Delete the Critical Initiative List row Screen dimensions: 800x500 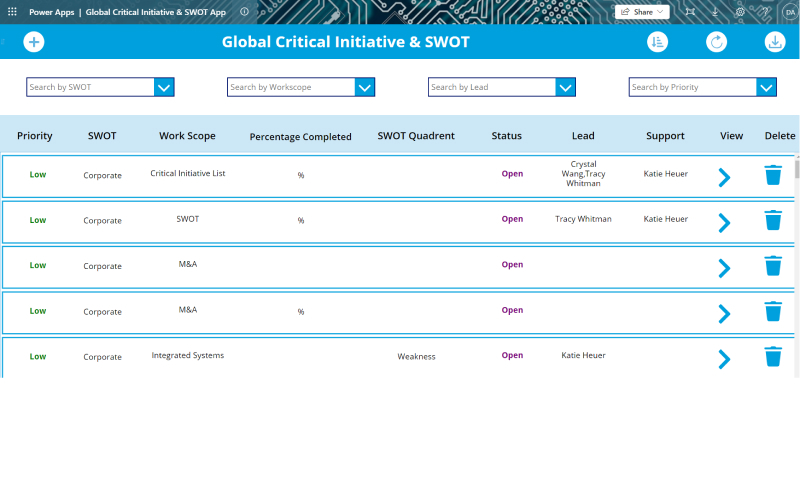[x=773, y=174]
